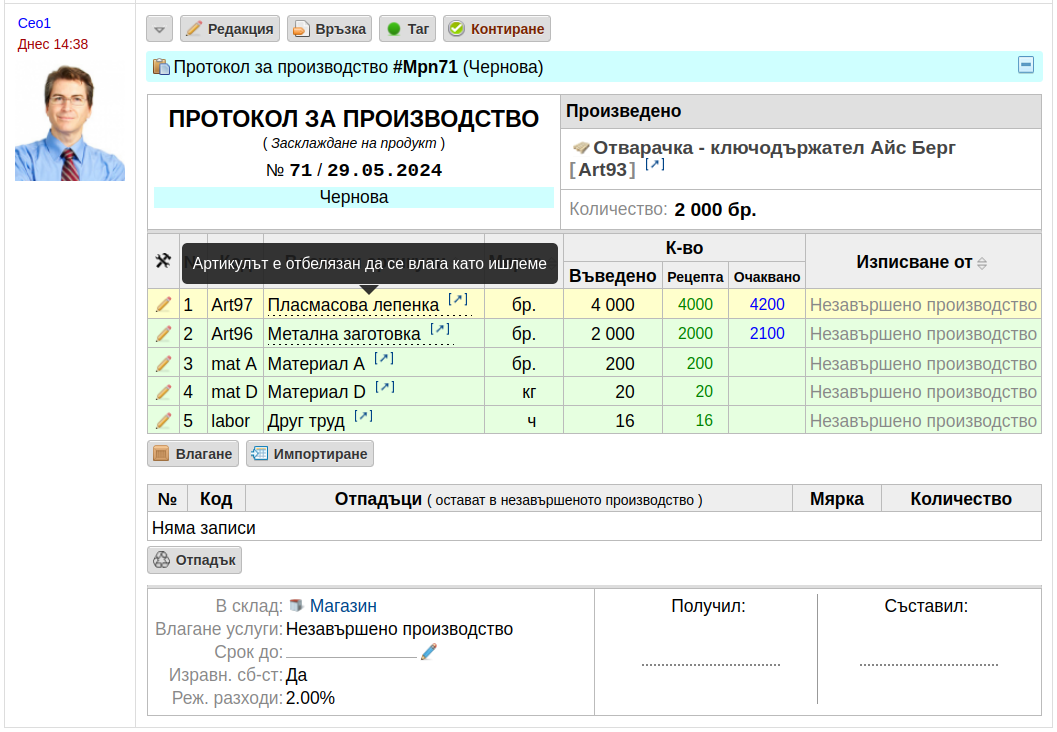The width and height of the screenshot is (1057, 732).
Task: Collapse the document with the minus icon
Action: 1025,65
